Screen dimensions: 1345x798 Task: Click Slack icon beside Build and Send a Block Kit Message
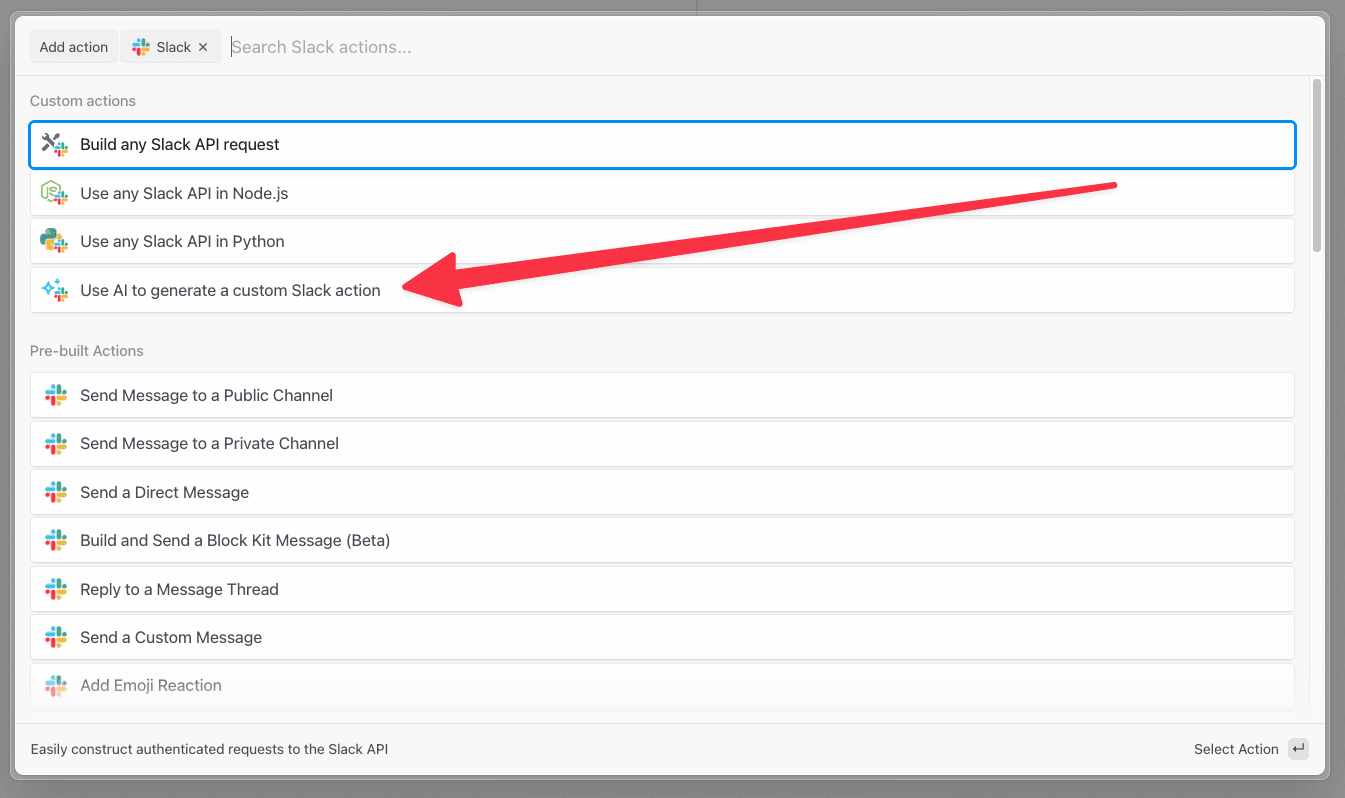tap(56, 540)
